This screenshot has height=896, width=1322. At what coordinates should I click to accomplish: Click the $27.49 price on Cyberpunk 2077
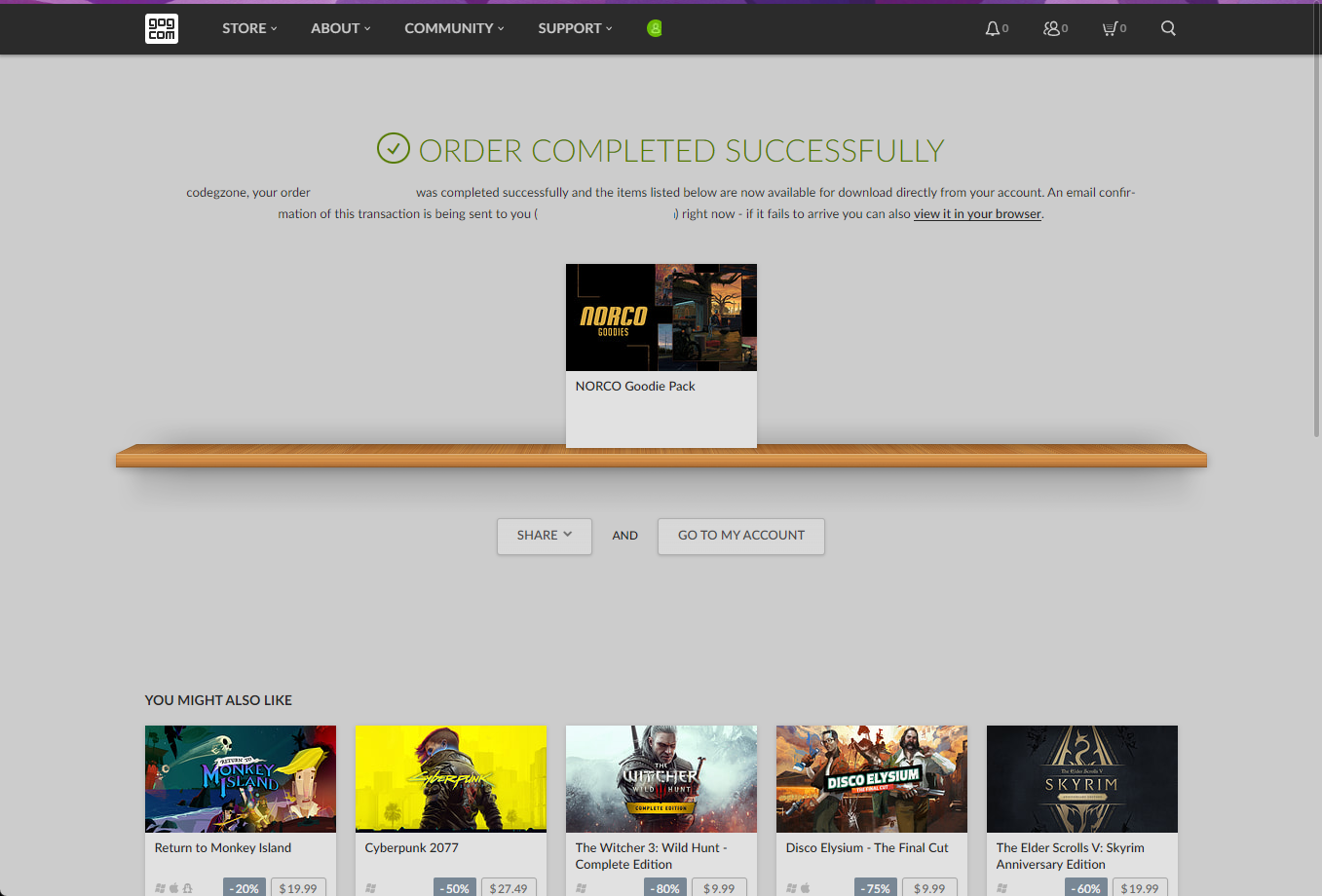(509, 887)
